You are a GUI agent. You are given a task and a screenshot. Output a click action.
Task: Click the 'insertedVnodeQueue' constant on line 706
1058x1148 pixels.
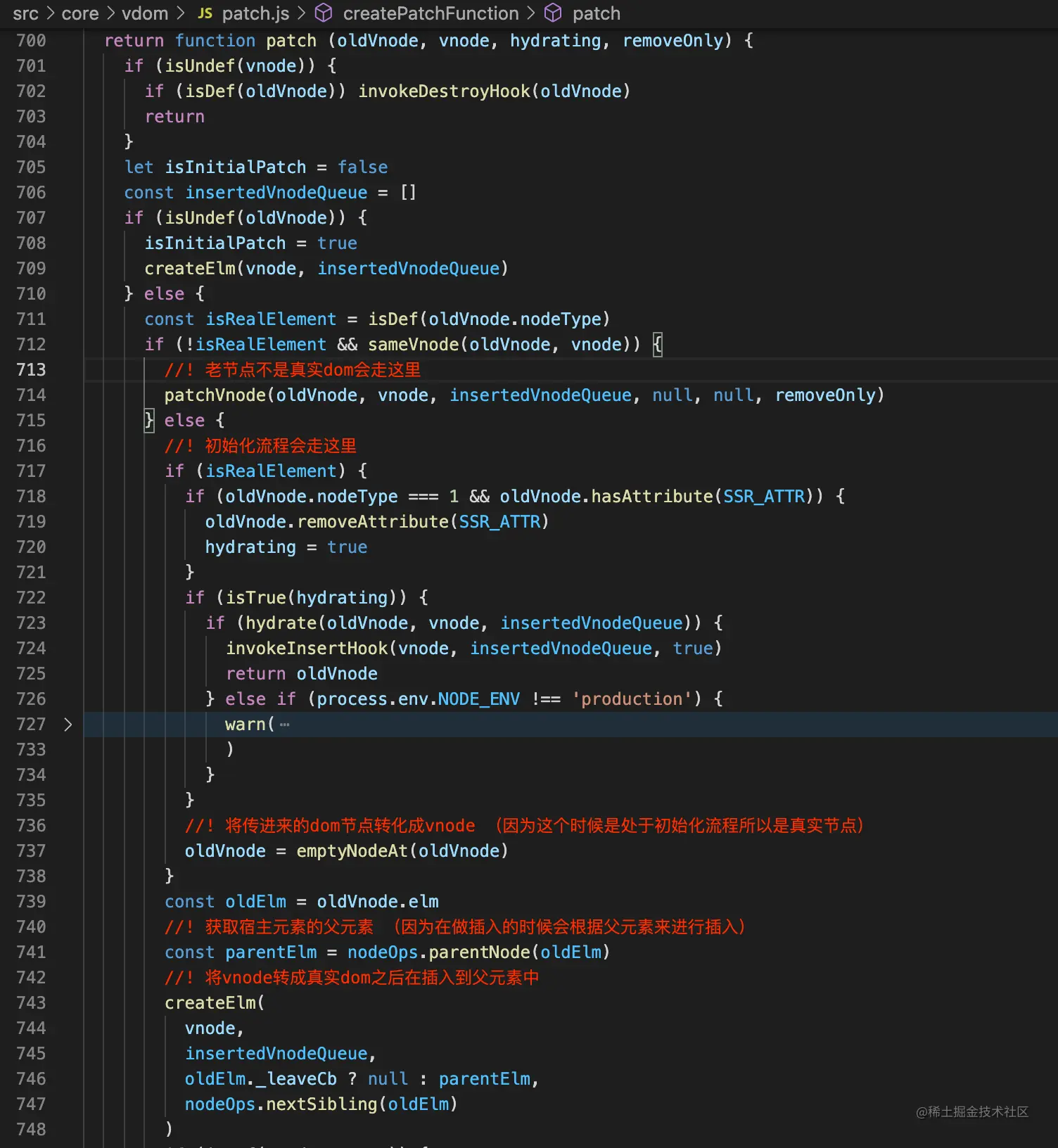pyautogui.click(x=276, y=193)
